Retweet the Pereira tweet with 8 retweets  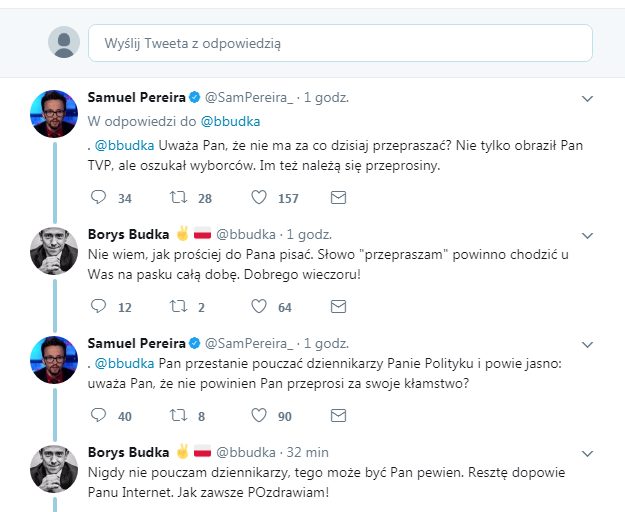tap(177, 415)
